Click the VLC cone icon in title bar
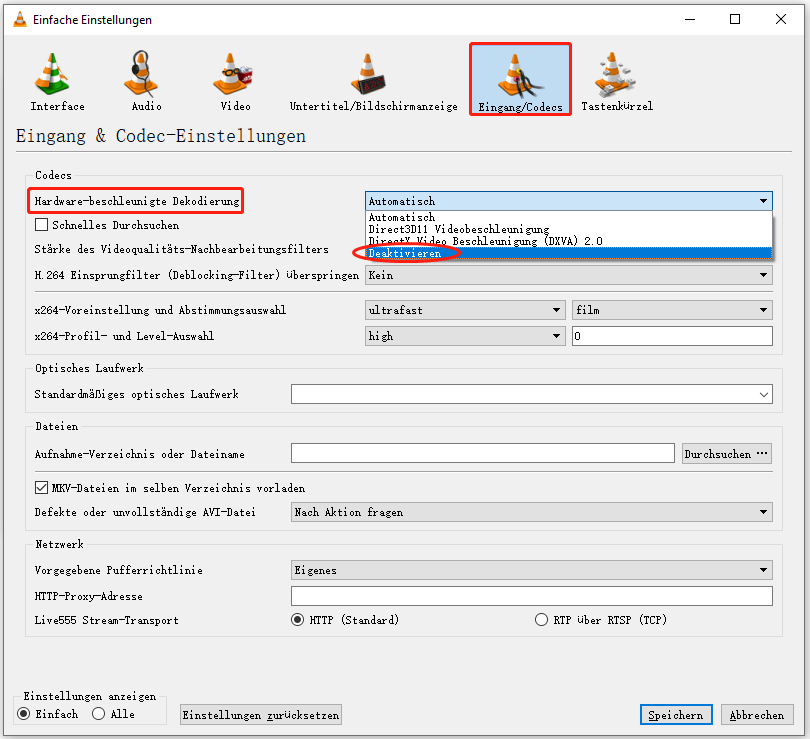 20,20
